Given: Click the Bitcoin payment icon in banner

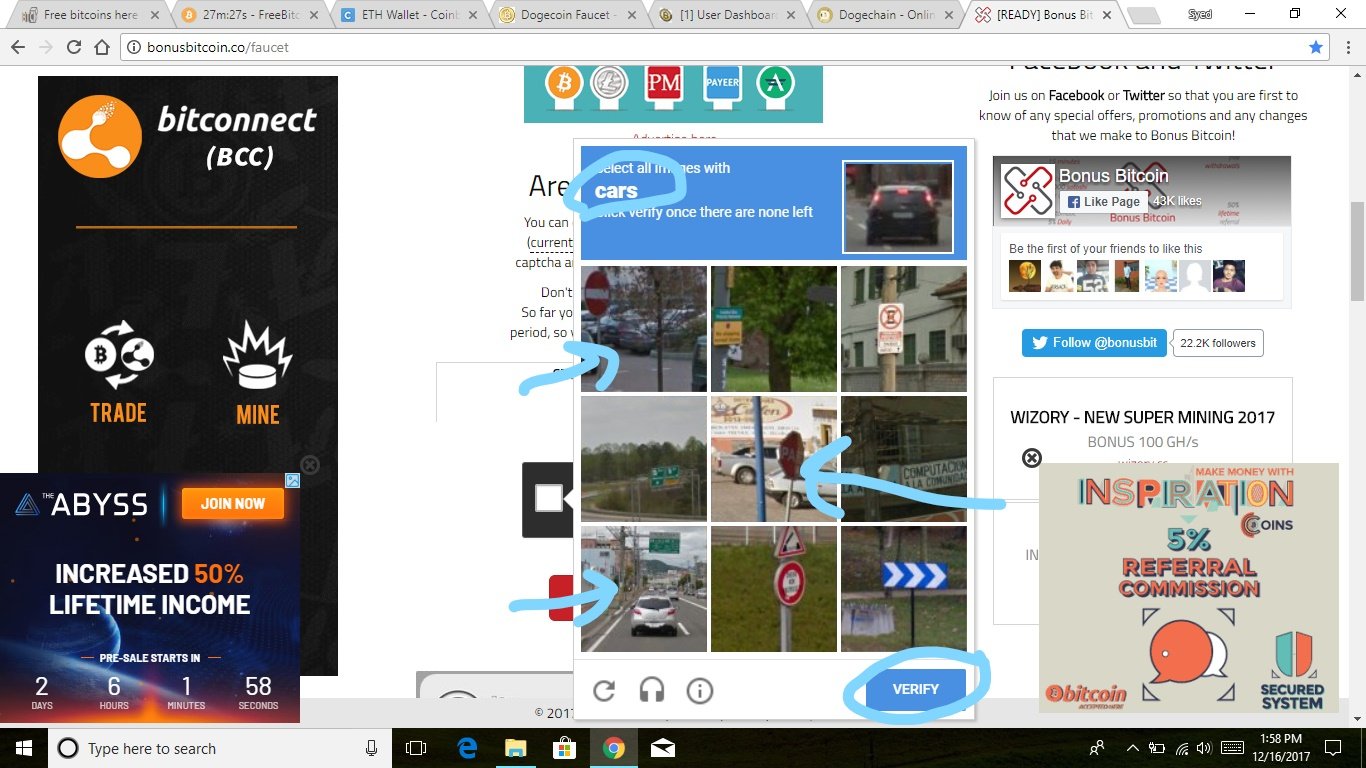Looking at the screenshot, I should point(564,85).
